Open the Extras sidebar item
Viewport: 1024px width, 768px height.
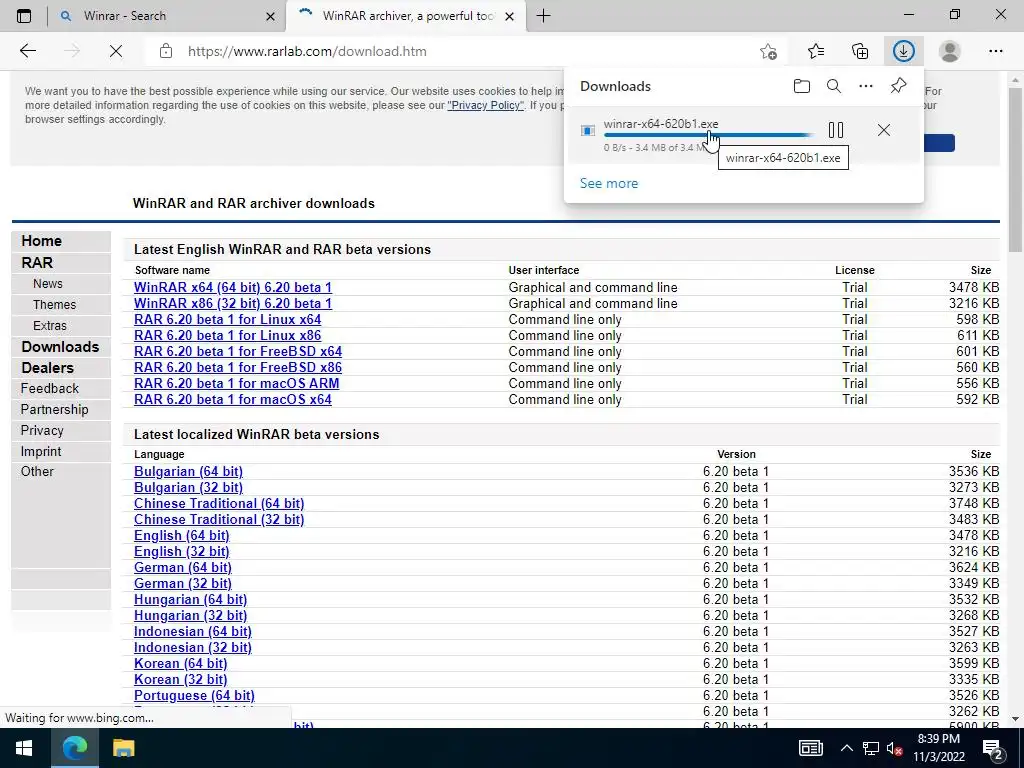(x=50, y=325)
